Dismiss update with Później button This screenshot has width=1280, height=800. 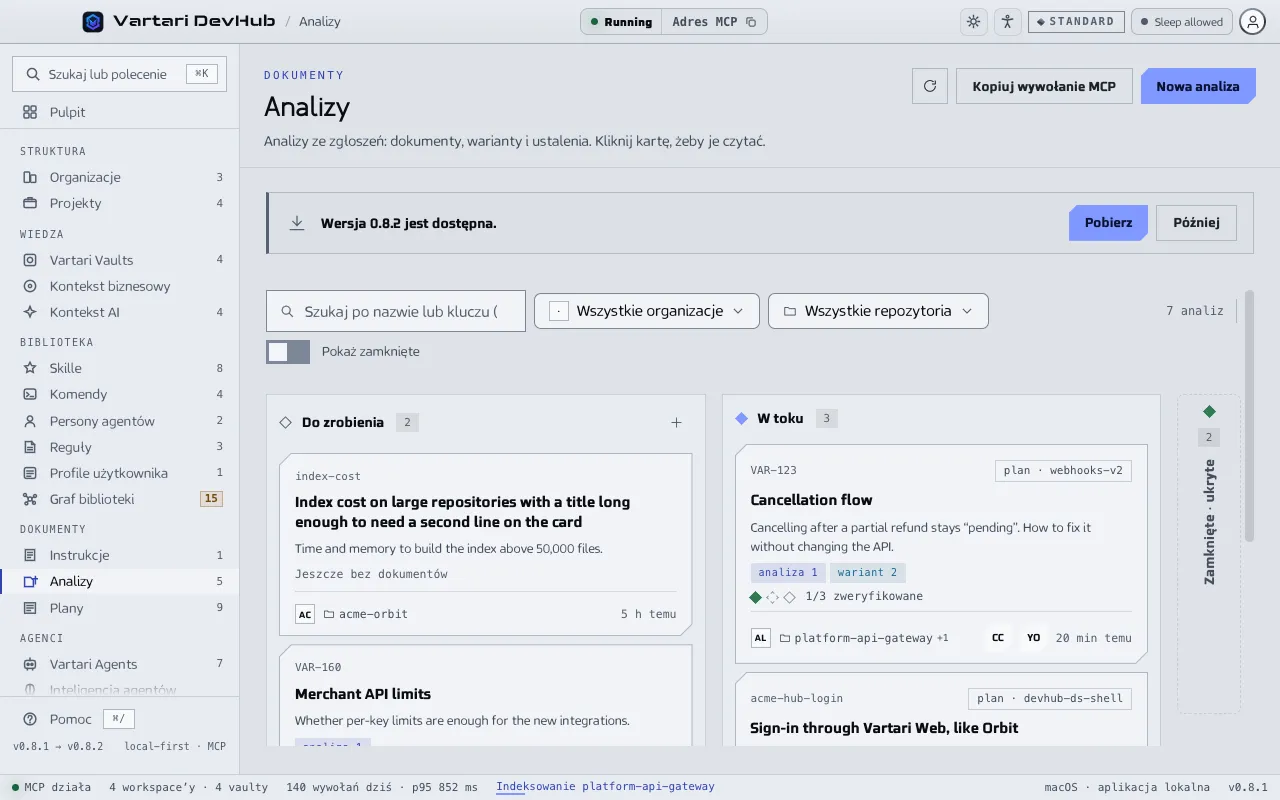click(x=1196, y=223)
